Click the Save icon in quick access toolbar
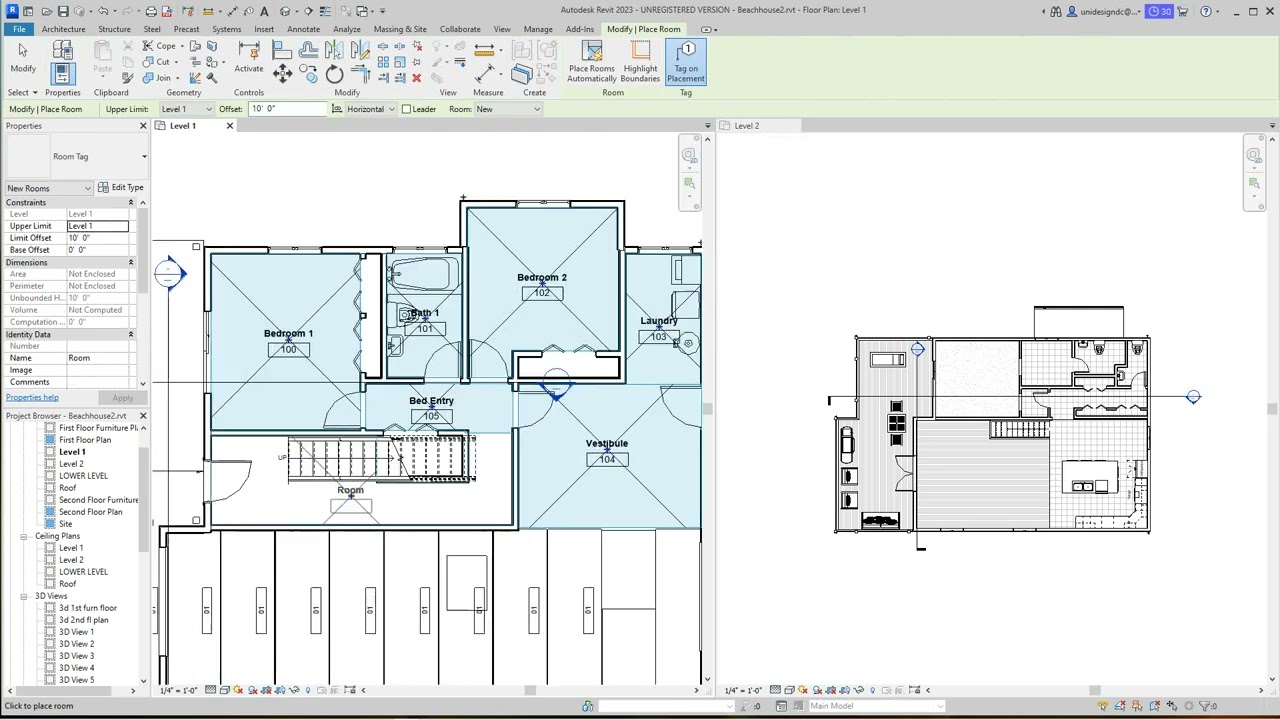 tap(63, 11)
